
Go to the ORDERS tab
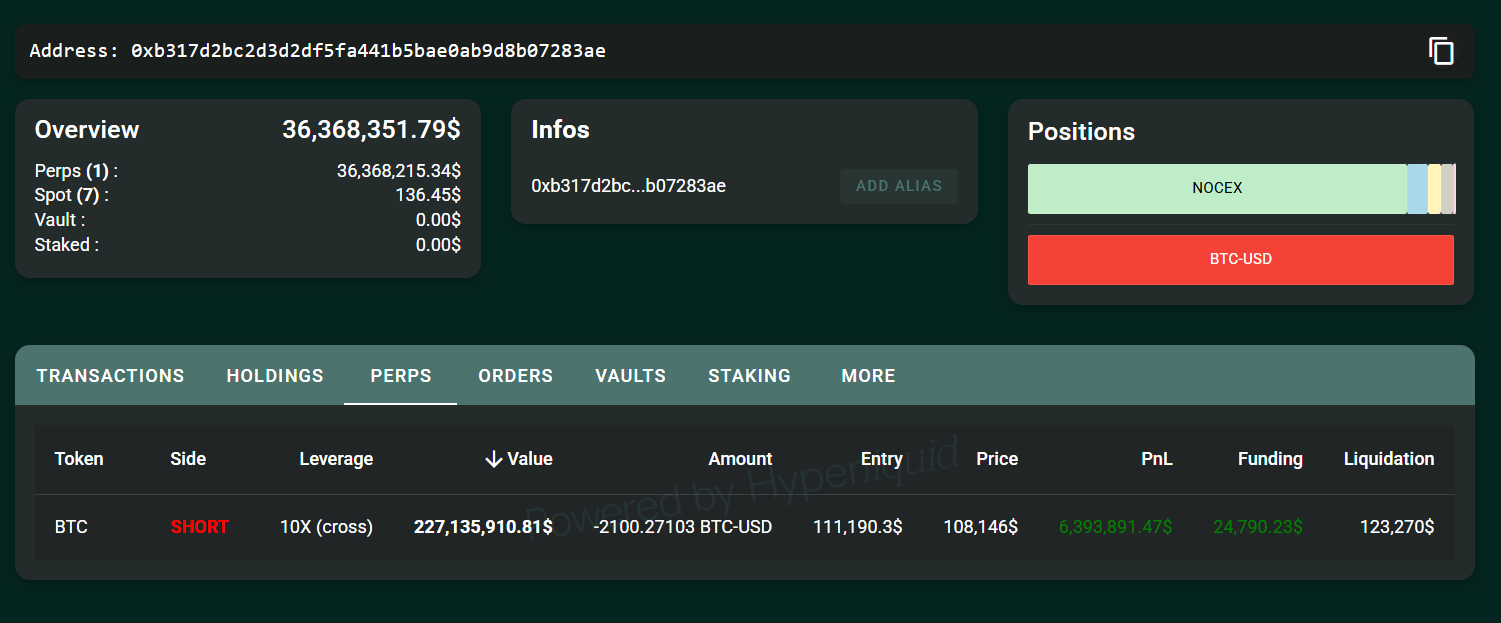515,376
